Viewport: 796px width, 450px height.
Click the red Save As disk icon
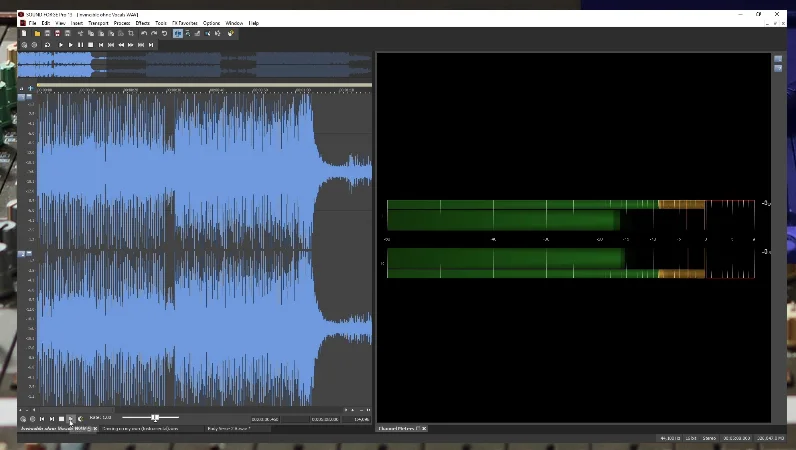[57, 34]
